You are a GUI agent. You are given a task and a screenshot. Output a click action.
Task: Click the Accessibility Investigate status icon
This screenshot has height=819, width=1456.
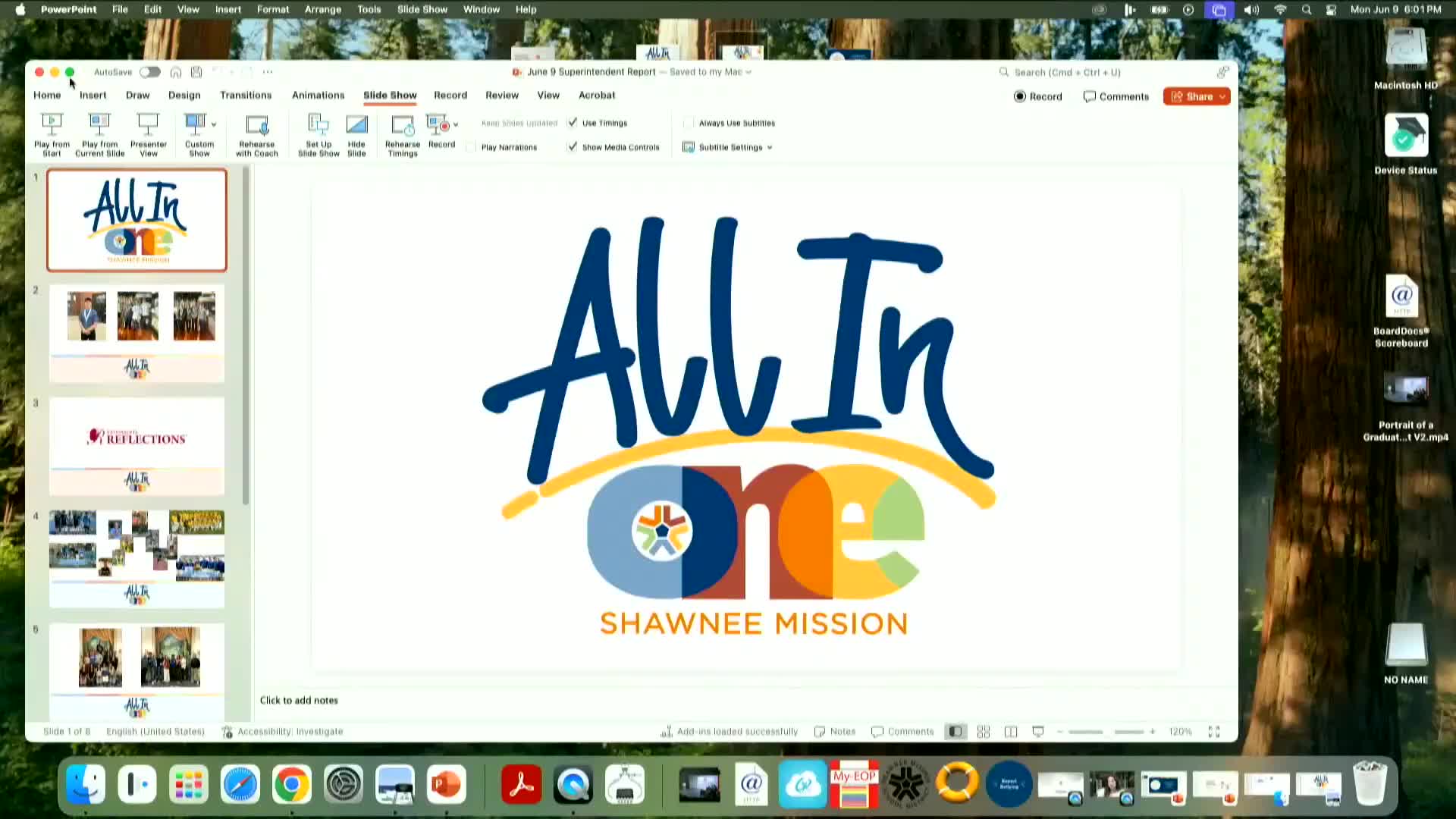(x=227, y=732)
